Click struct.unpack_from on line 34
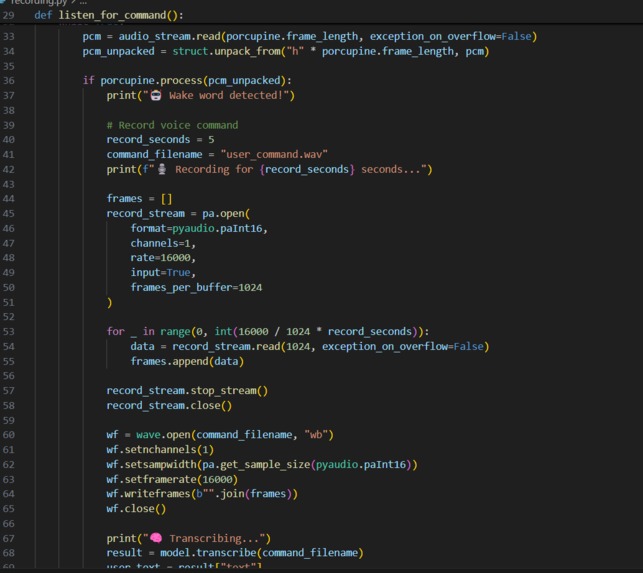The width and height of the screenshot is (643, 573). pyautogui.click(x=226, y=51)
